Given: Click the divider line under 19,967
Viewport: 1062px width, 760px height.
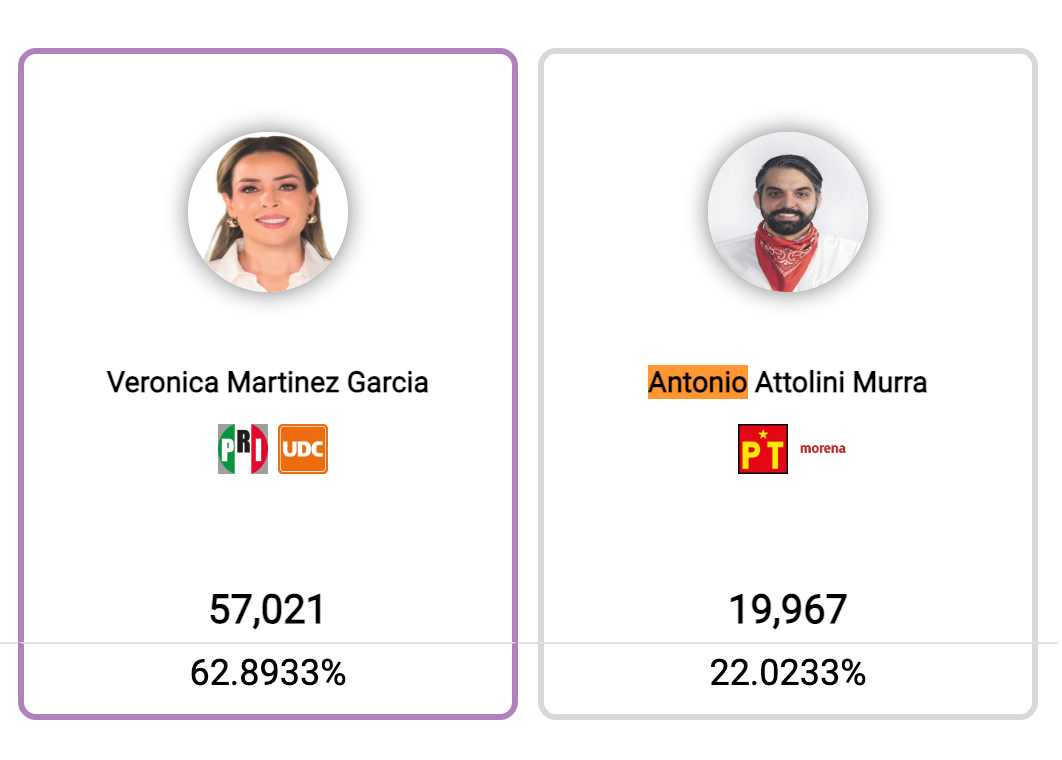Looking at the screenshot, I should [x=788, y=643].
